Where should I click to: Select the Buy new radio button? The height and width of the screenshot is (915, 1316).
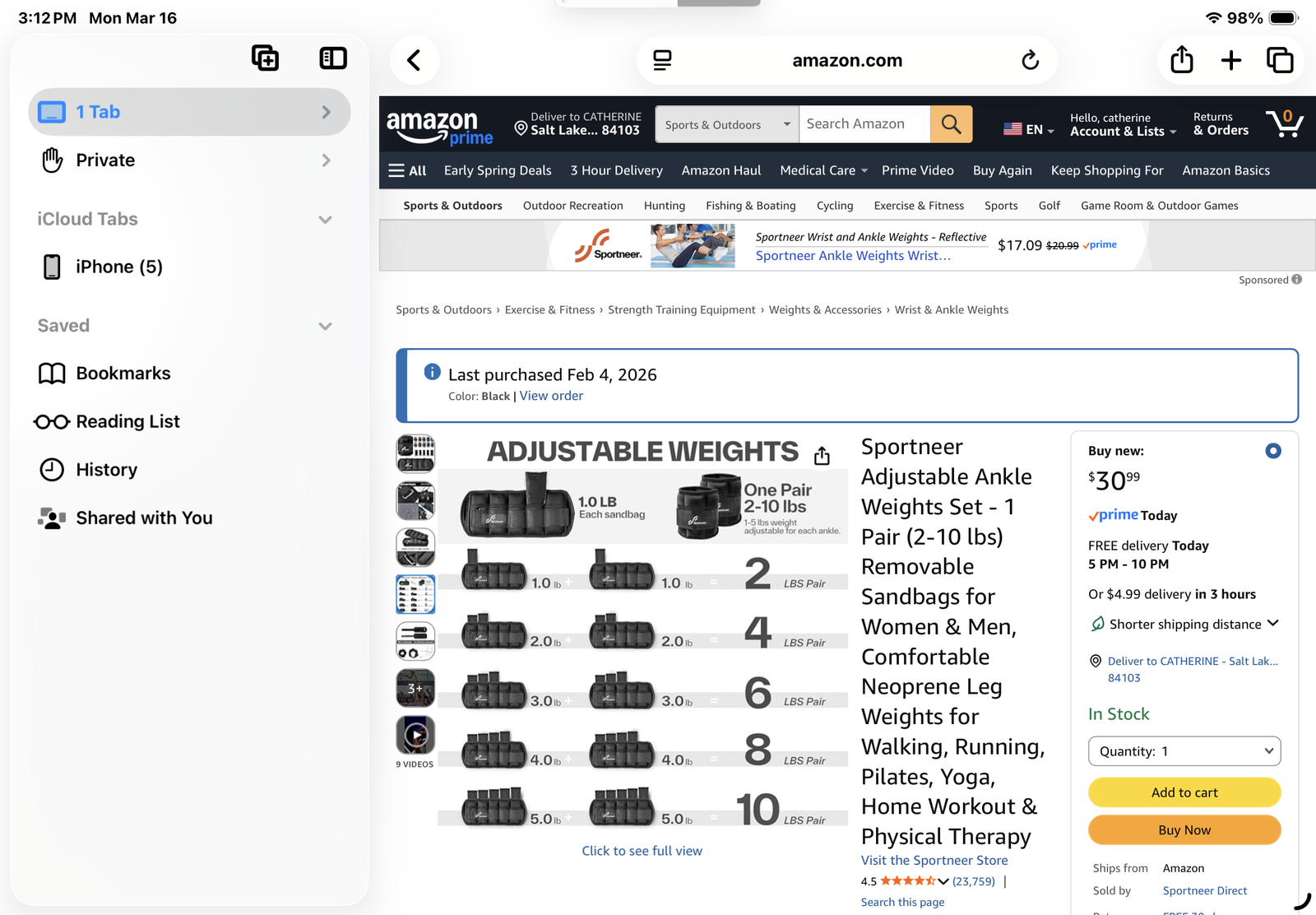coord(1272,451)
